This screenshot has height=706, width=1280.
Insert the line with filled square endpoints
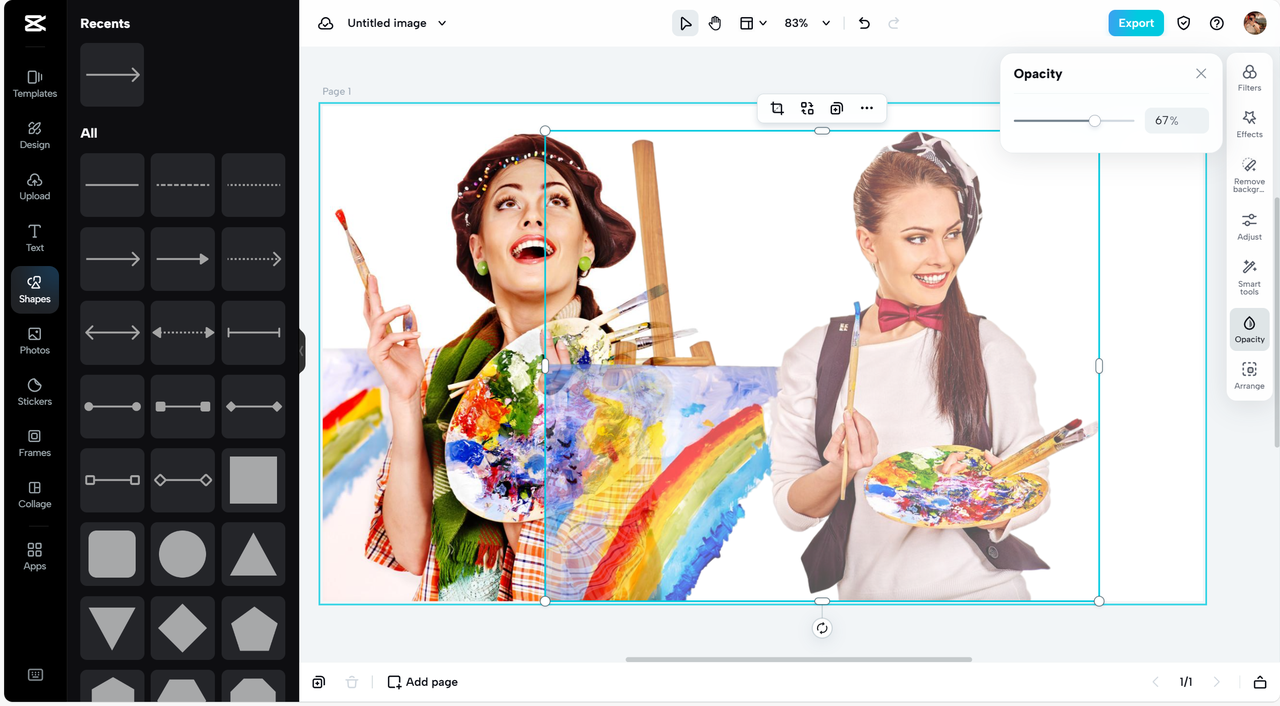pyautogui.click(x=183, y=407)
